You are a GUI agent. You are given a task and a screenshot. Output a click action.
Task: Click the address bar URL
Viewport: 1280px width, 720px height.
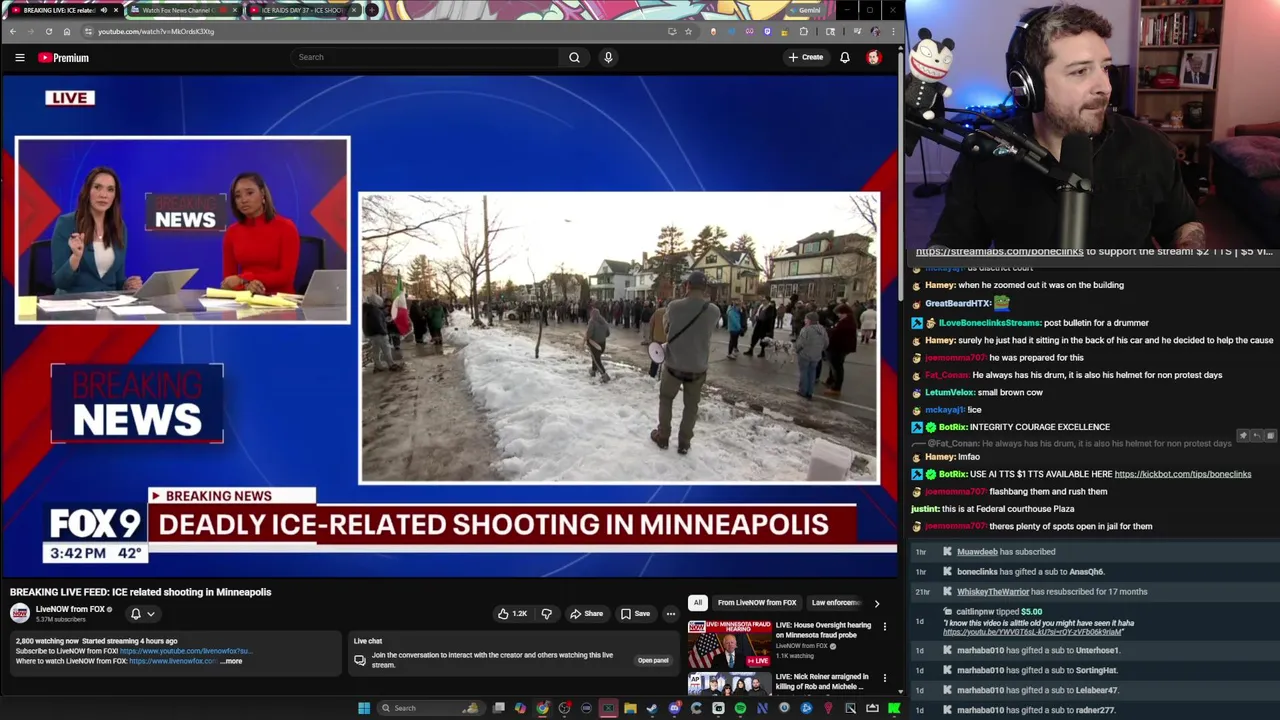(x=156, y=31)
